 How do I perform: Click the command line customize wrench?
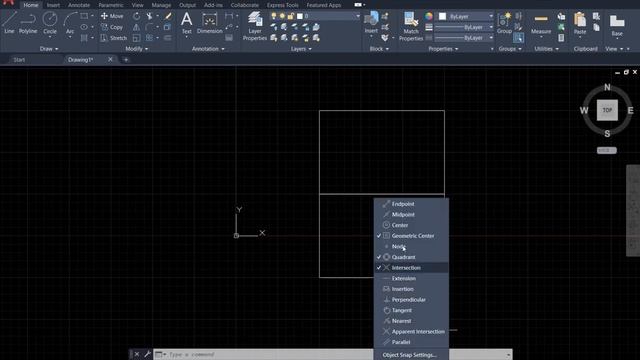point(147,354)
